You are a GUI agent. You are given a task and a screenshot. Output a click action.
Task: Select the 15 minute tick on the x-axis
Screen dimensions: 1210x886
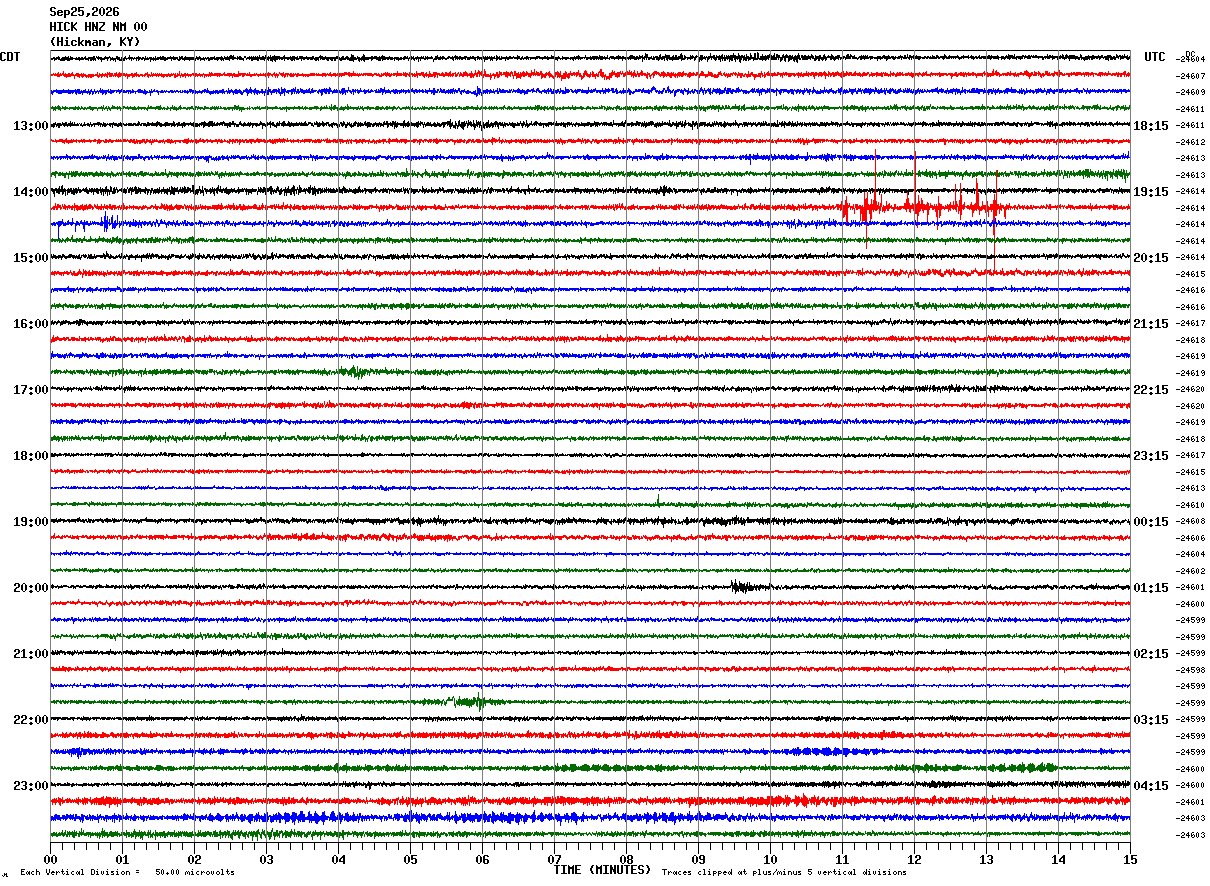(x=1129, y=859)
